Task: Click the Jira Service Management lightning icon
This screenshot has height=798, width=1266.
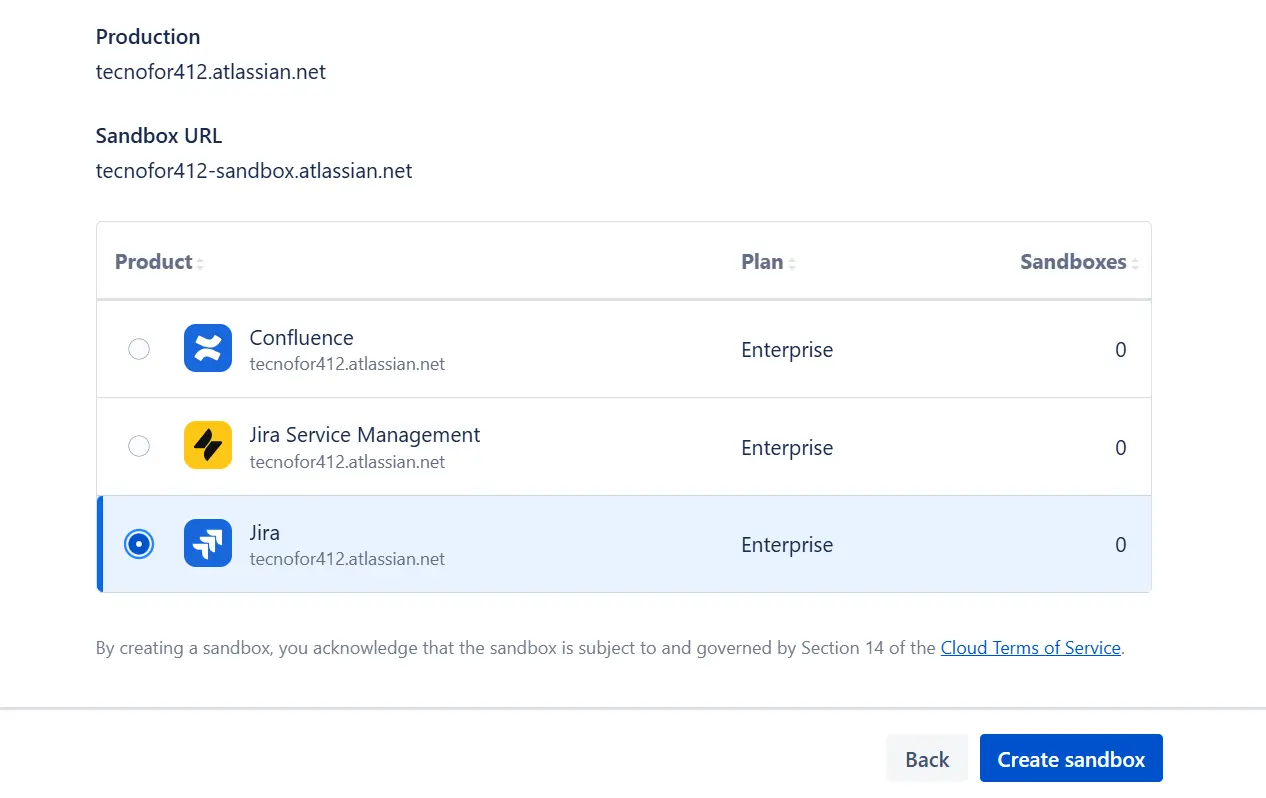Action: [x=208, y=445]
